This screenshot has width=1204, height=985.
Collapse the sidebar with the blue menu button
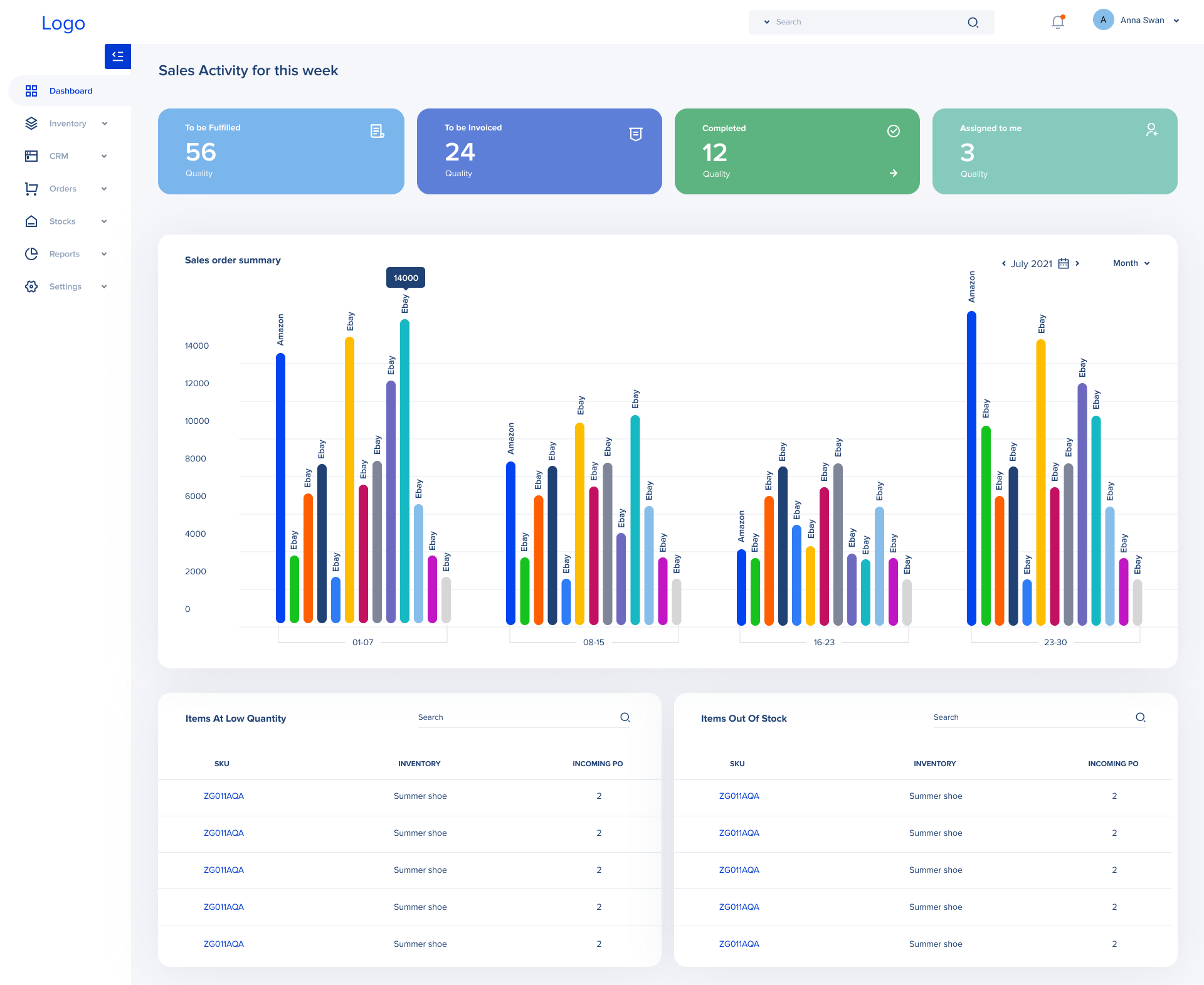click(118, 56)
